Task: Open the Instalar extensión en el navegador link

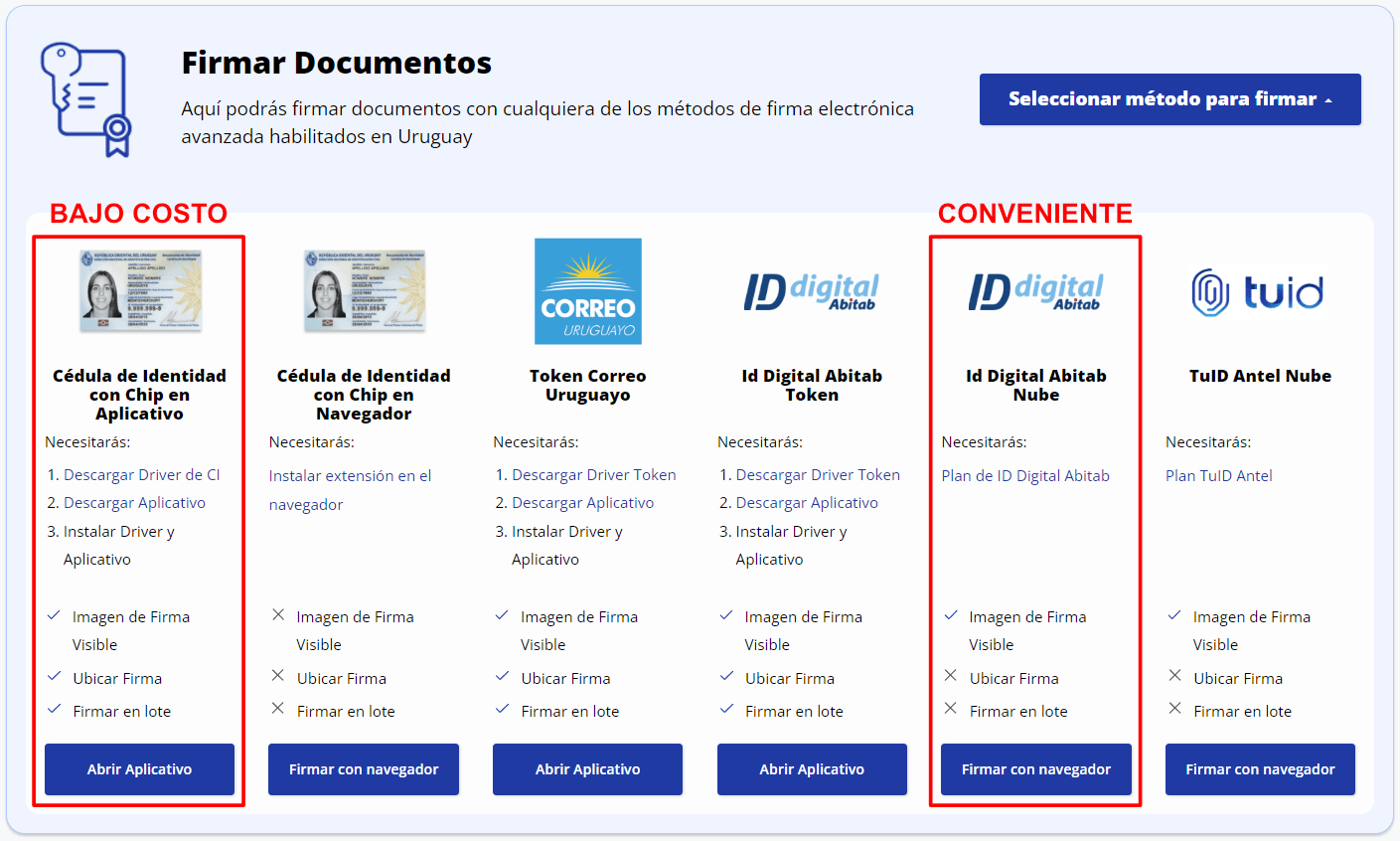Action: pyautogui.click(x=350, y=490)
